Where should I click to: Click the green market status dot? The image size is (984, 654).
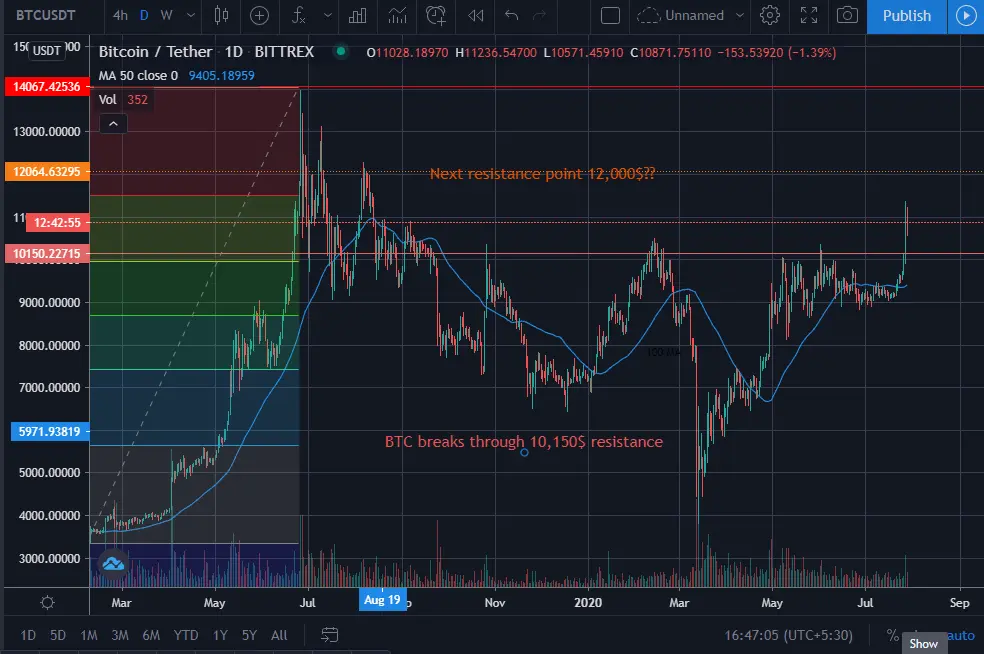(341, 51)
